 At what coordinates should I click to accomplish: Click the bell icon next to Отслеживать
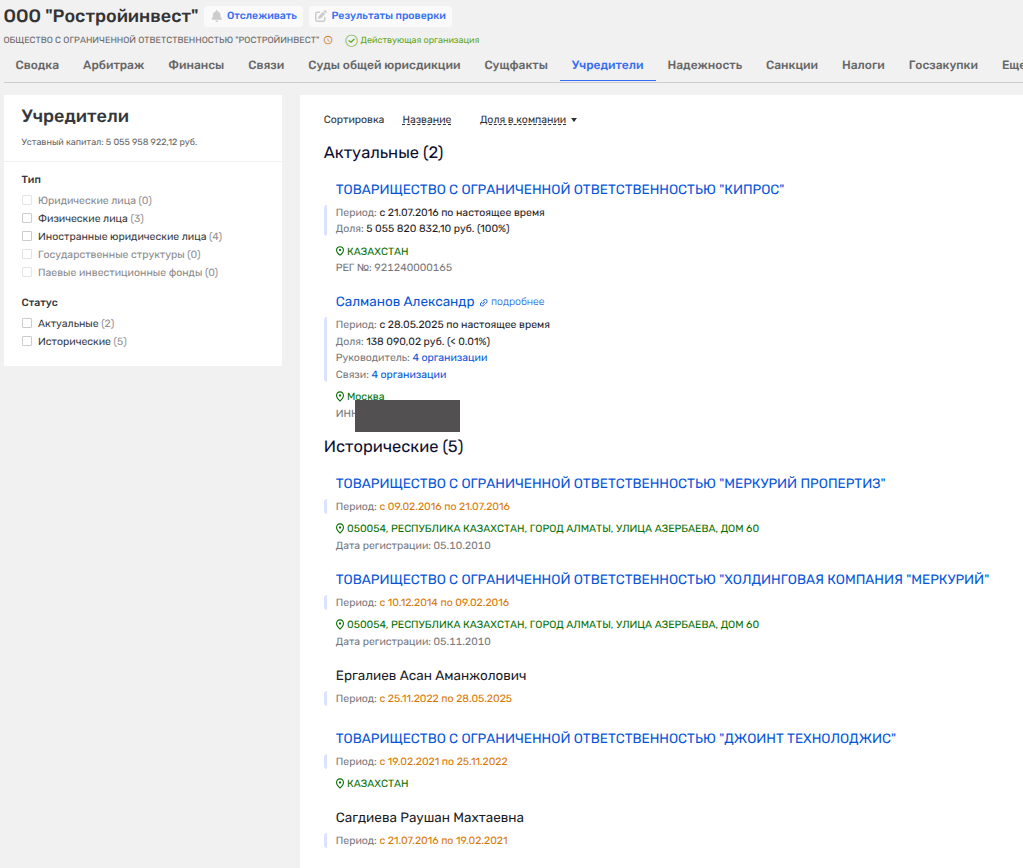coord(217,16)
